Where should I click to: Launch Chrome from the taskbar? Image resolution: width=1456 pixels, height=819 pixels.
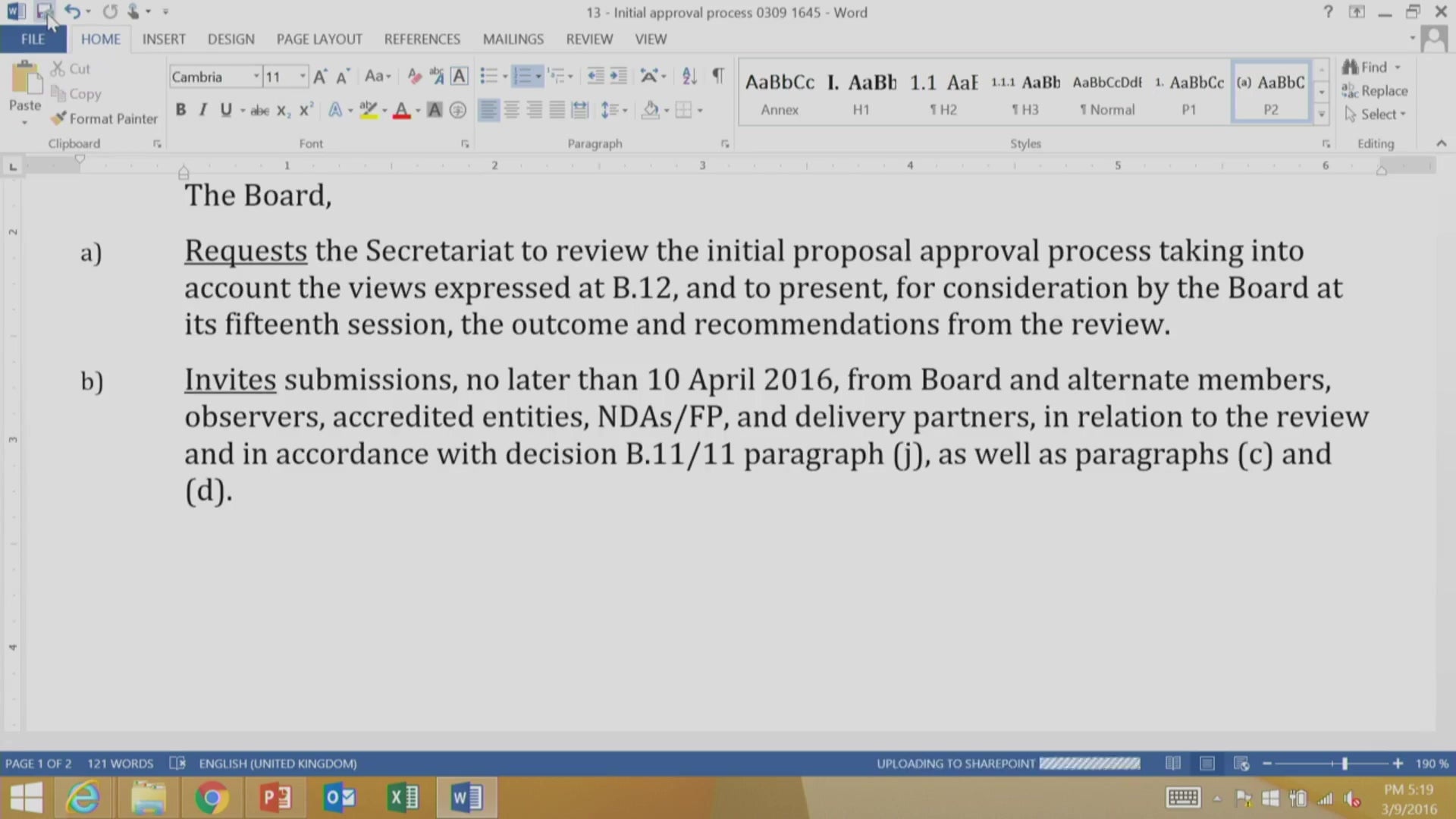point(212,798)
